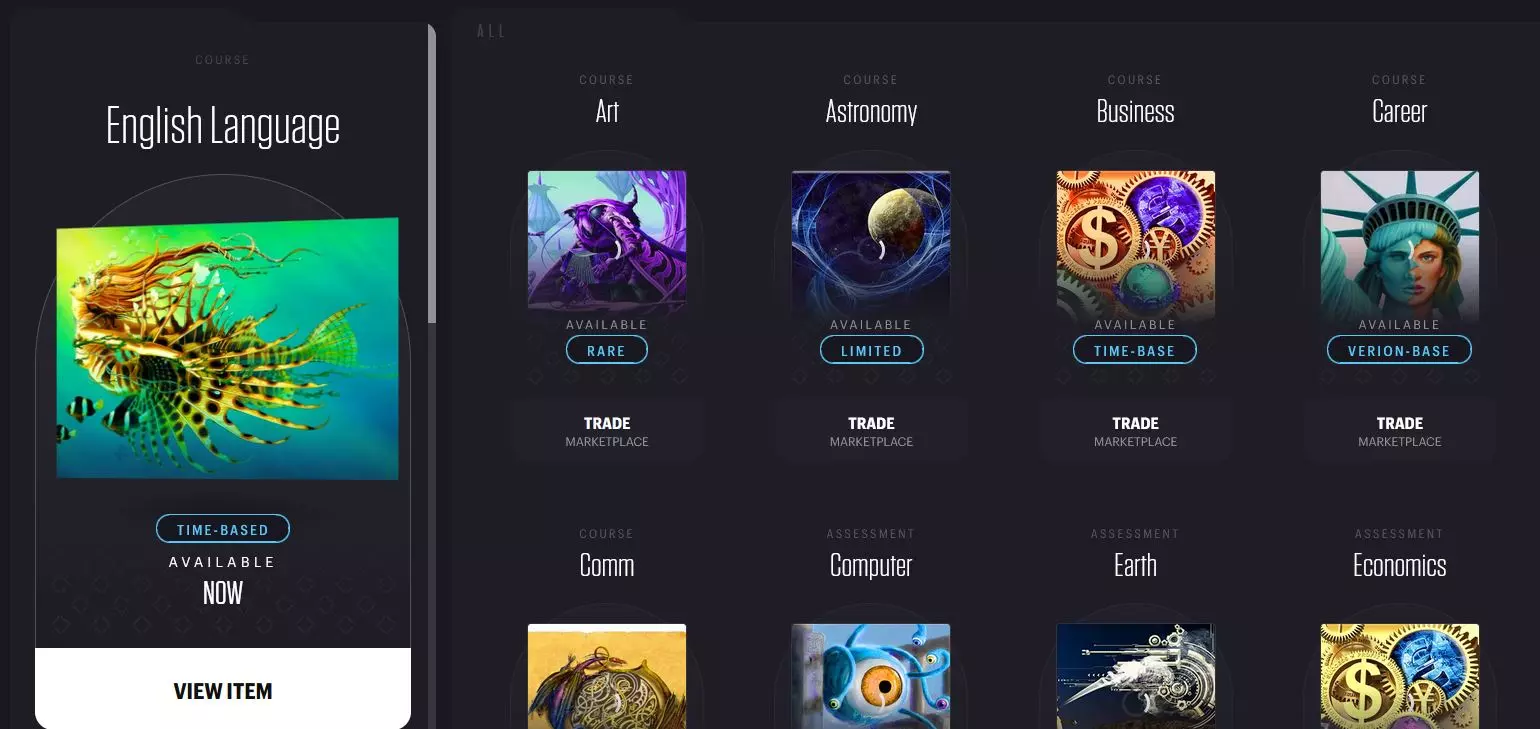The width and height of the screenshot is (1540, 729).
Task: Click the left panel vertical scrollbar
Action: (432, 174)
